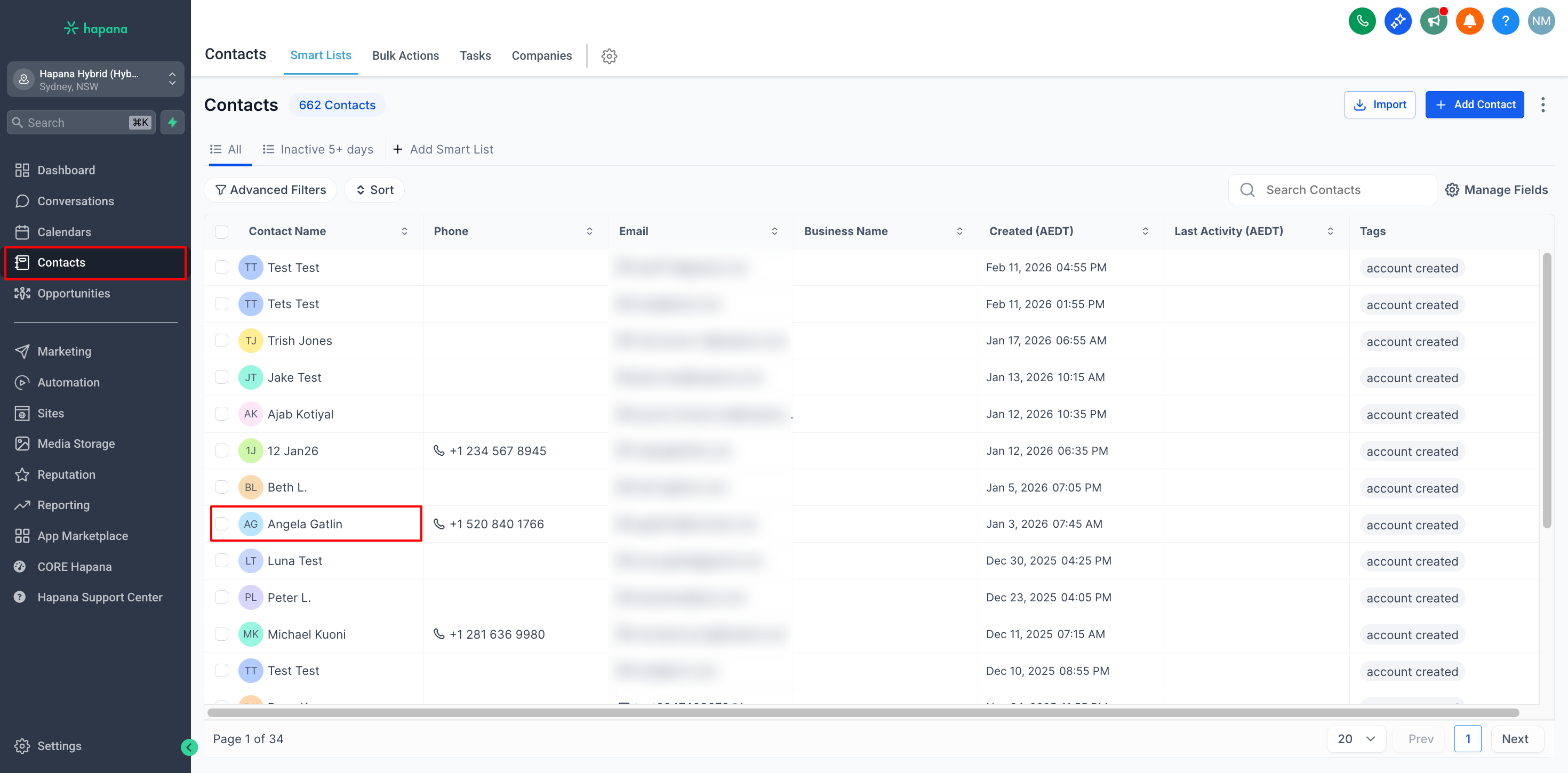Click the Add Contact button

coord(1474,104)
